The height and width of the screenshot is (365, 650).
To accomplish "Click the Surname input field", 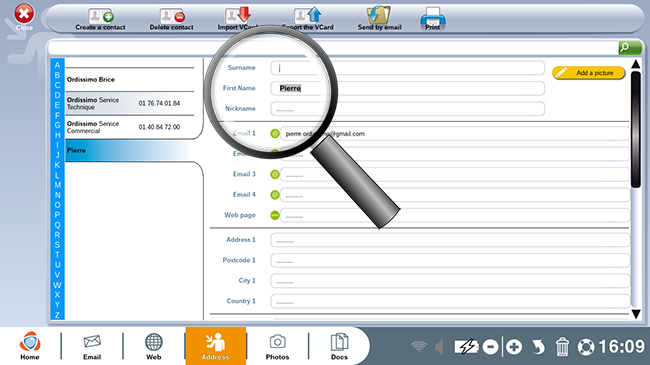I will pos(407,68).
